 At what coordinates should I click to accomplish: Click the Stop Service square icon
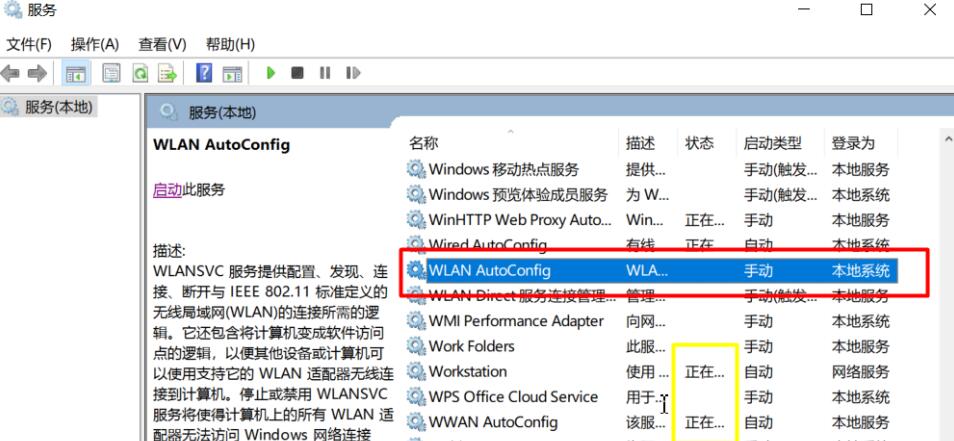pos(297,73)
